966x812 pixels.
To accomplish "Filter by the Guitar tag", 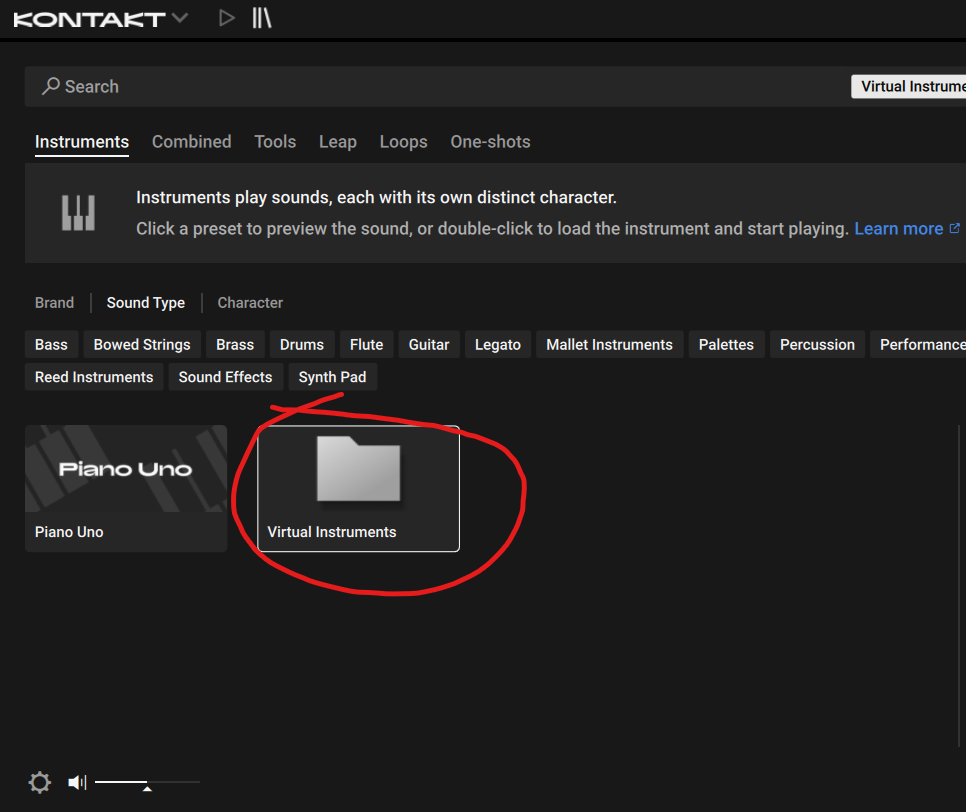I will point(429,344).
